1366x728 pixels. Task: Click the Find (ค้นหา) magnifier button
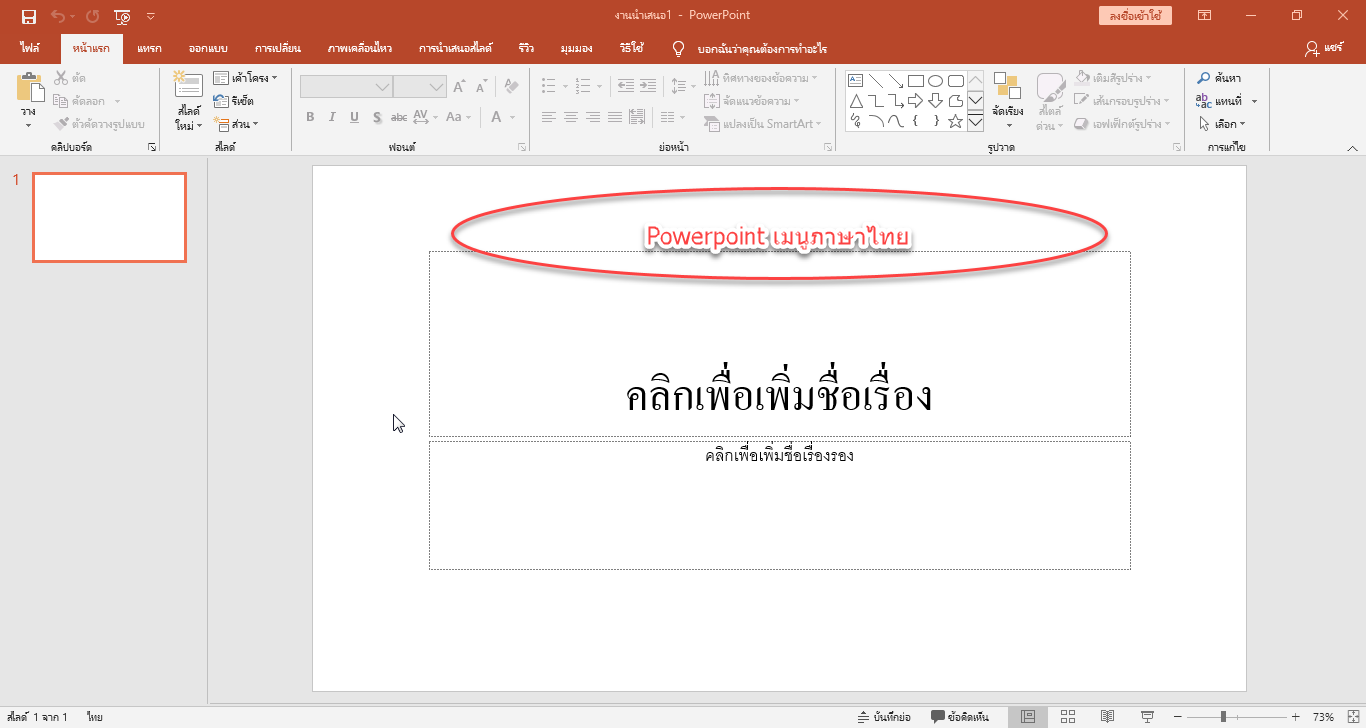[x=1220, y=78]
